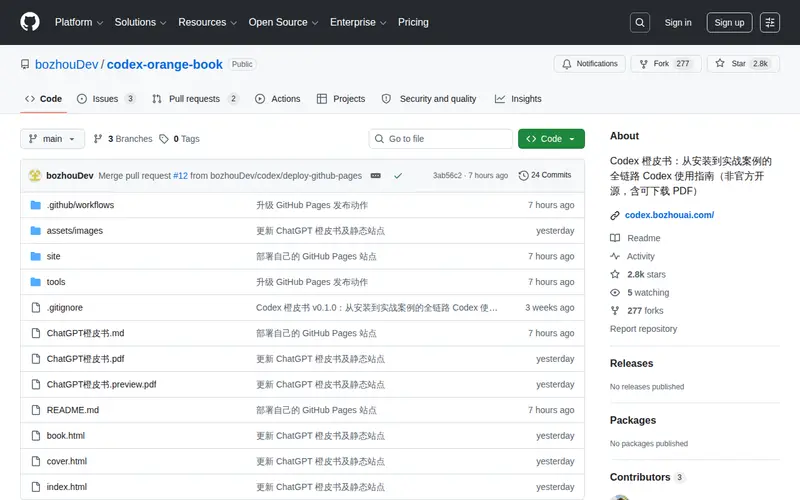Viewport: 800px width, 500px height.
Task: Expand the Platform menu in header
Action: [79, 22]
